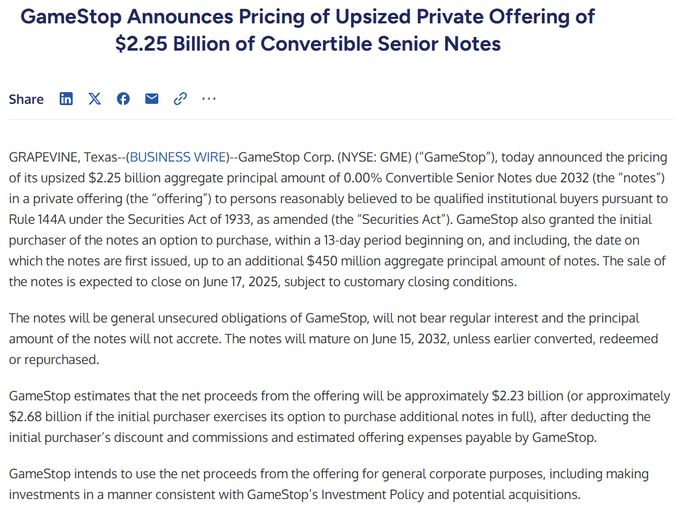This screenshot has width=680, height=512.
Task: Click the '$2.23 billion' net proceeds figure
Action: [527, 396]
